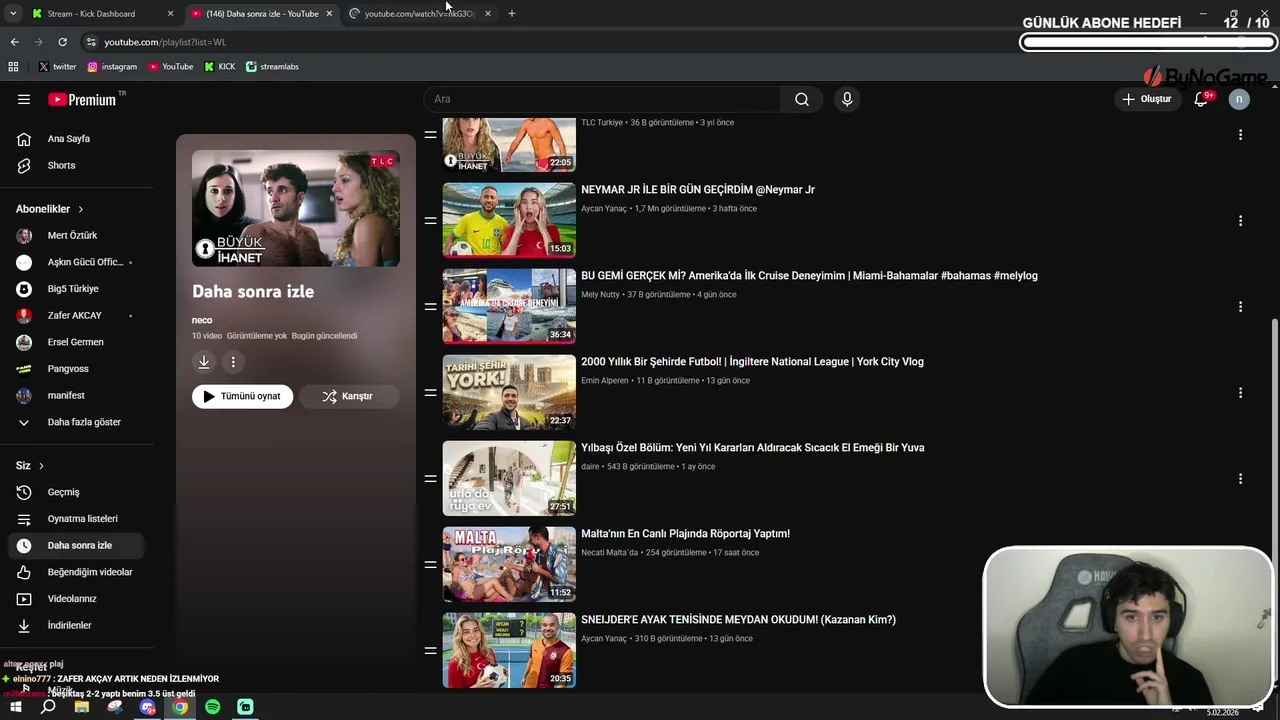Open Aycan Yanaç channel under Neymar video
The image size is (1280, 720).
coord(603,209)
